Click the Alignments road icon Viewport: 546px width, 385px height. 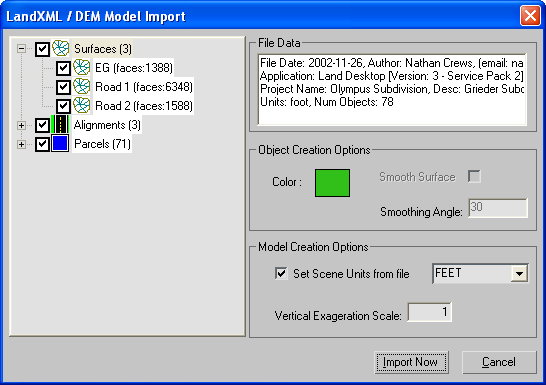60,124
